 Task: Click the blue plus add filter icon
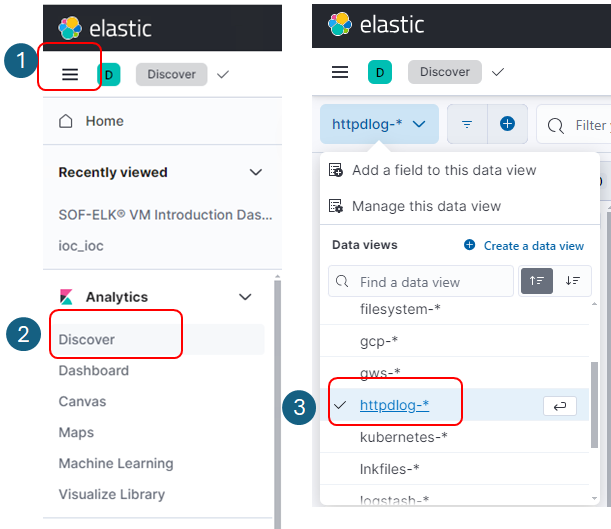pyautogui.click(x=507, y=124)
